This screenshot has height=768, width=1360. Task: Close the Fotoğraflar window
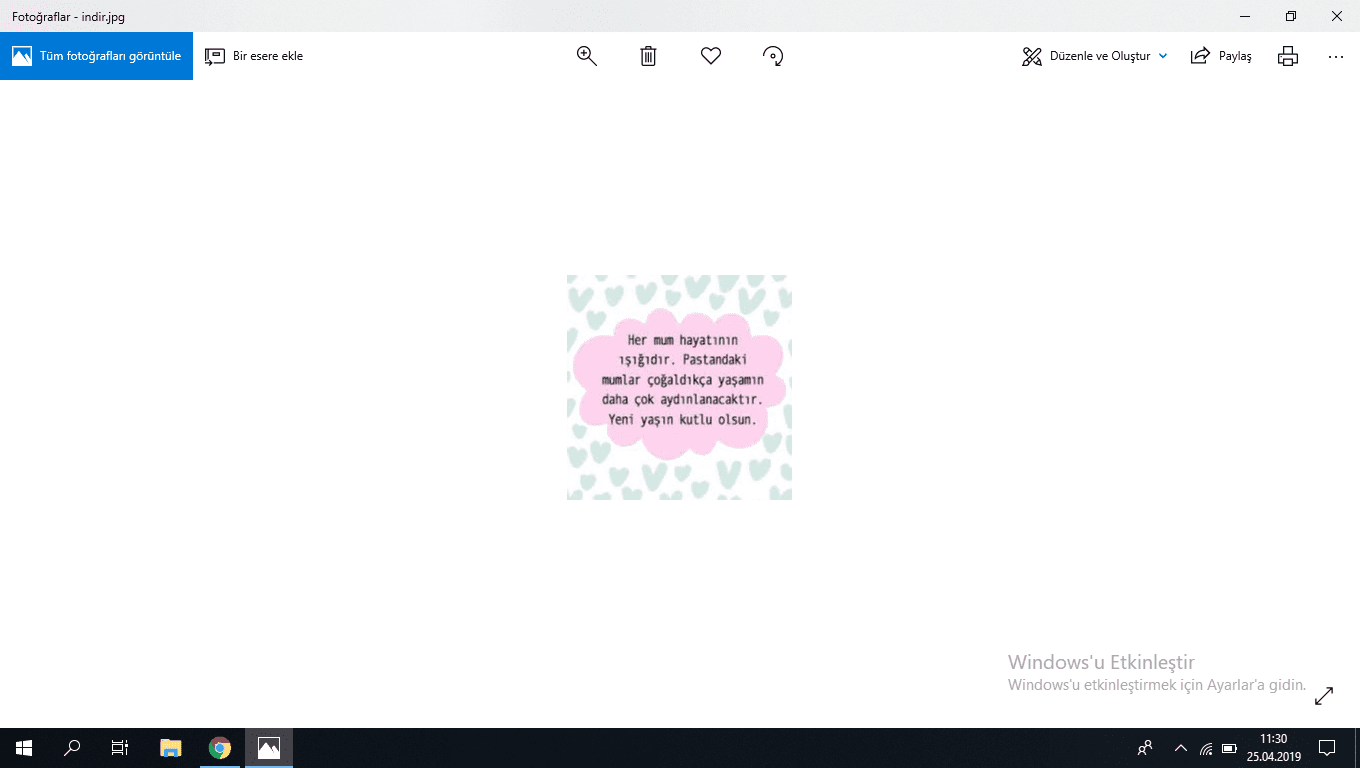1337,16
